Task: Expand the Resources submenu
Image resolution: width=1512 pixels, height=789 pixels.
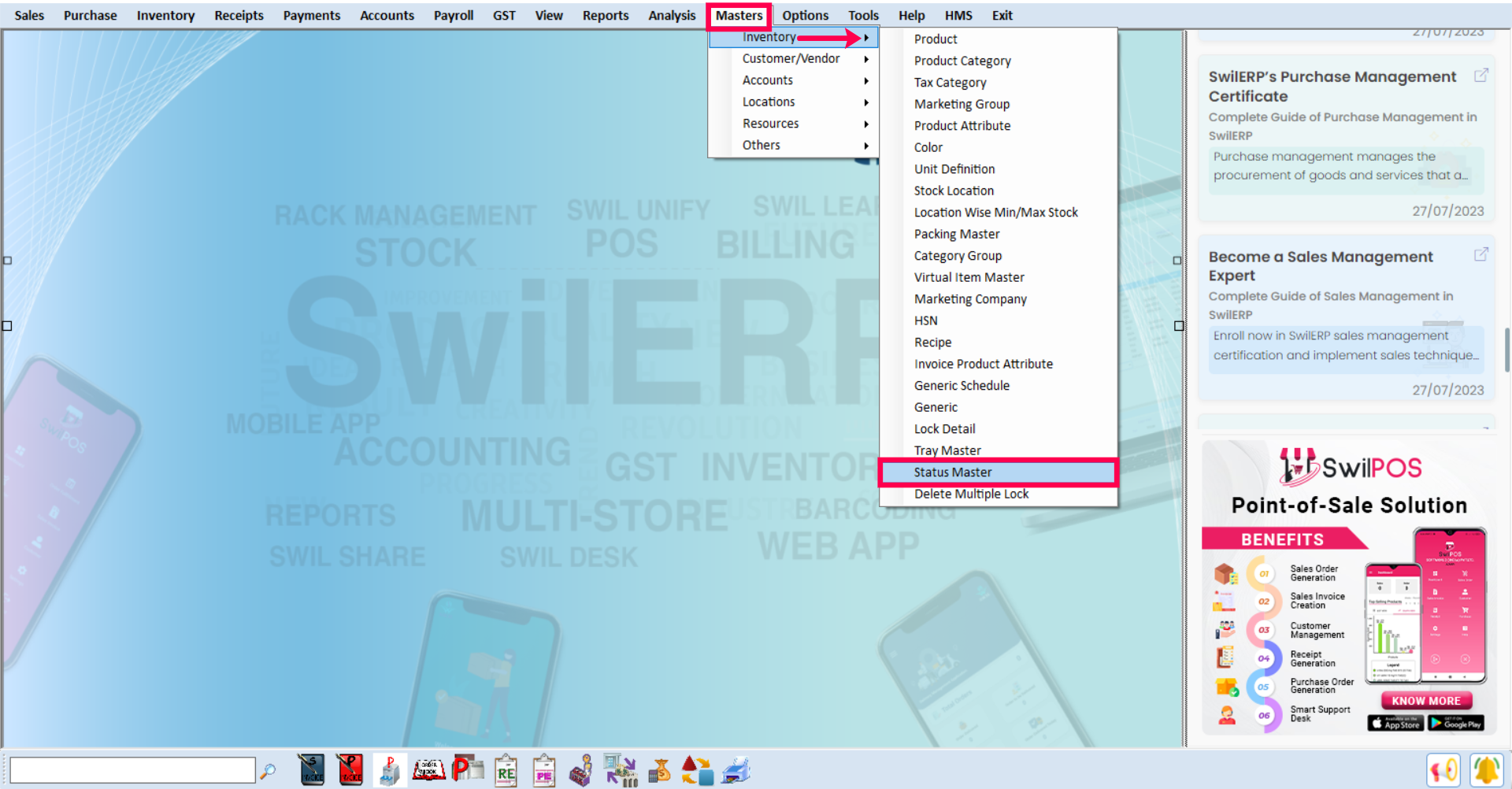Action: (x=794, y=124)
